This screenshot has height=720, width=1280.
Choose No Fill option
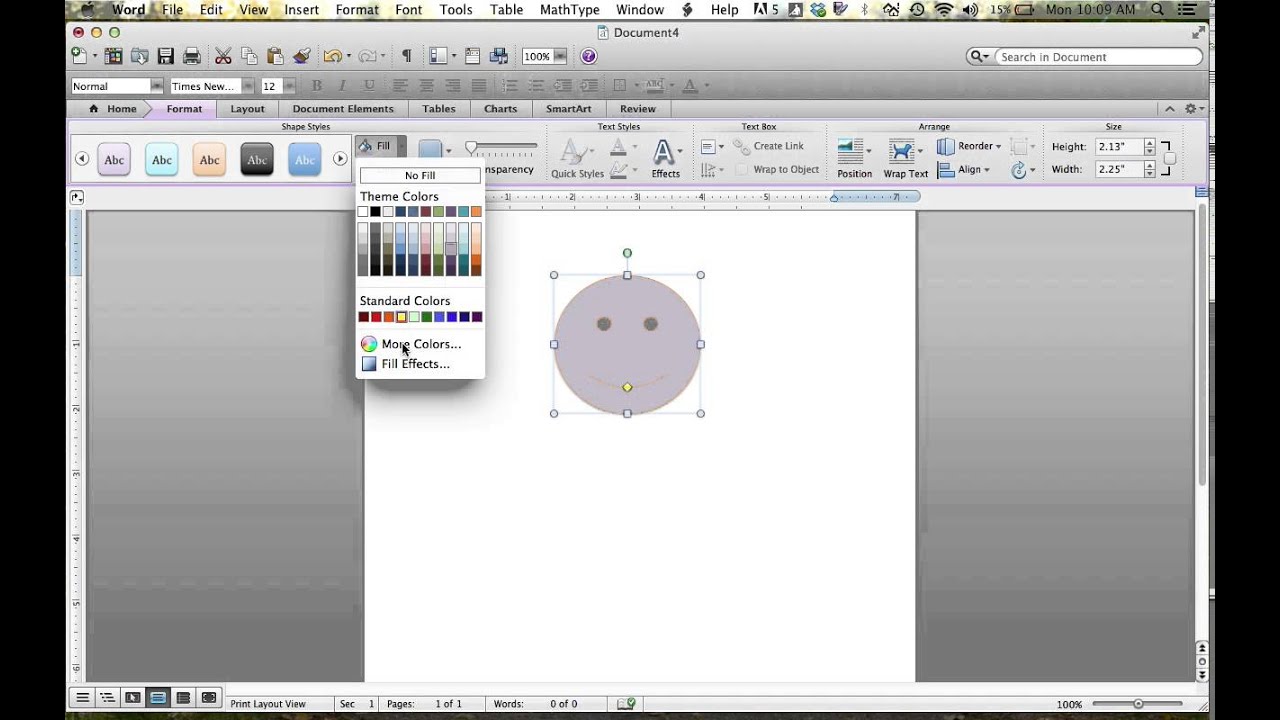(x=420, y=175)
